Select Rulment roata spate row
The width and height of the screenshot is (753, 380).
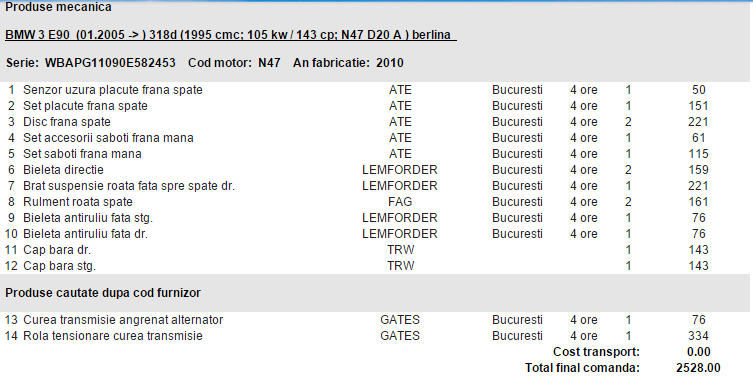(375, 202)
